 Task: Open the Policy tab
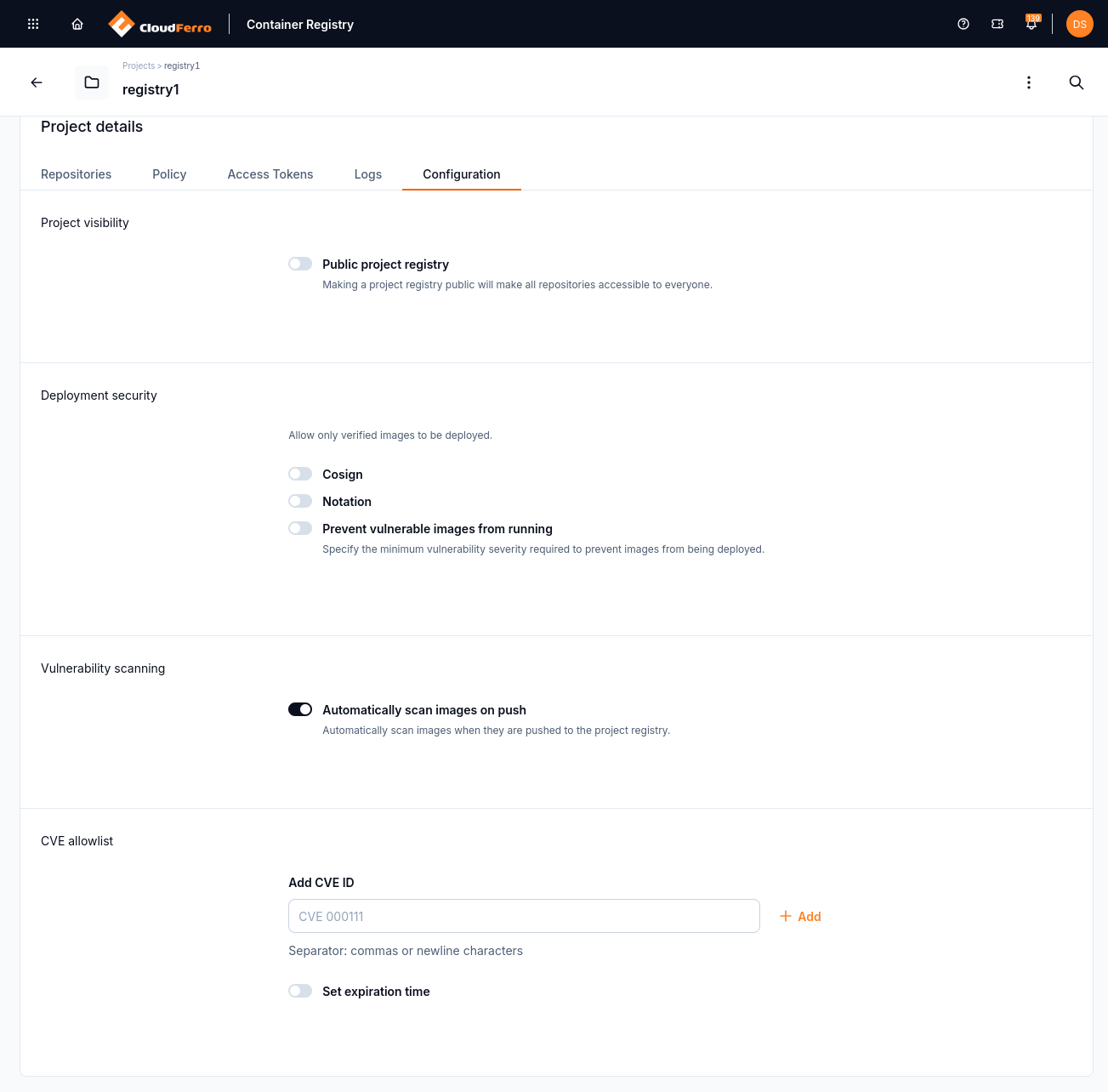[x=169, y=174]
